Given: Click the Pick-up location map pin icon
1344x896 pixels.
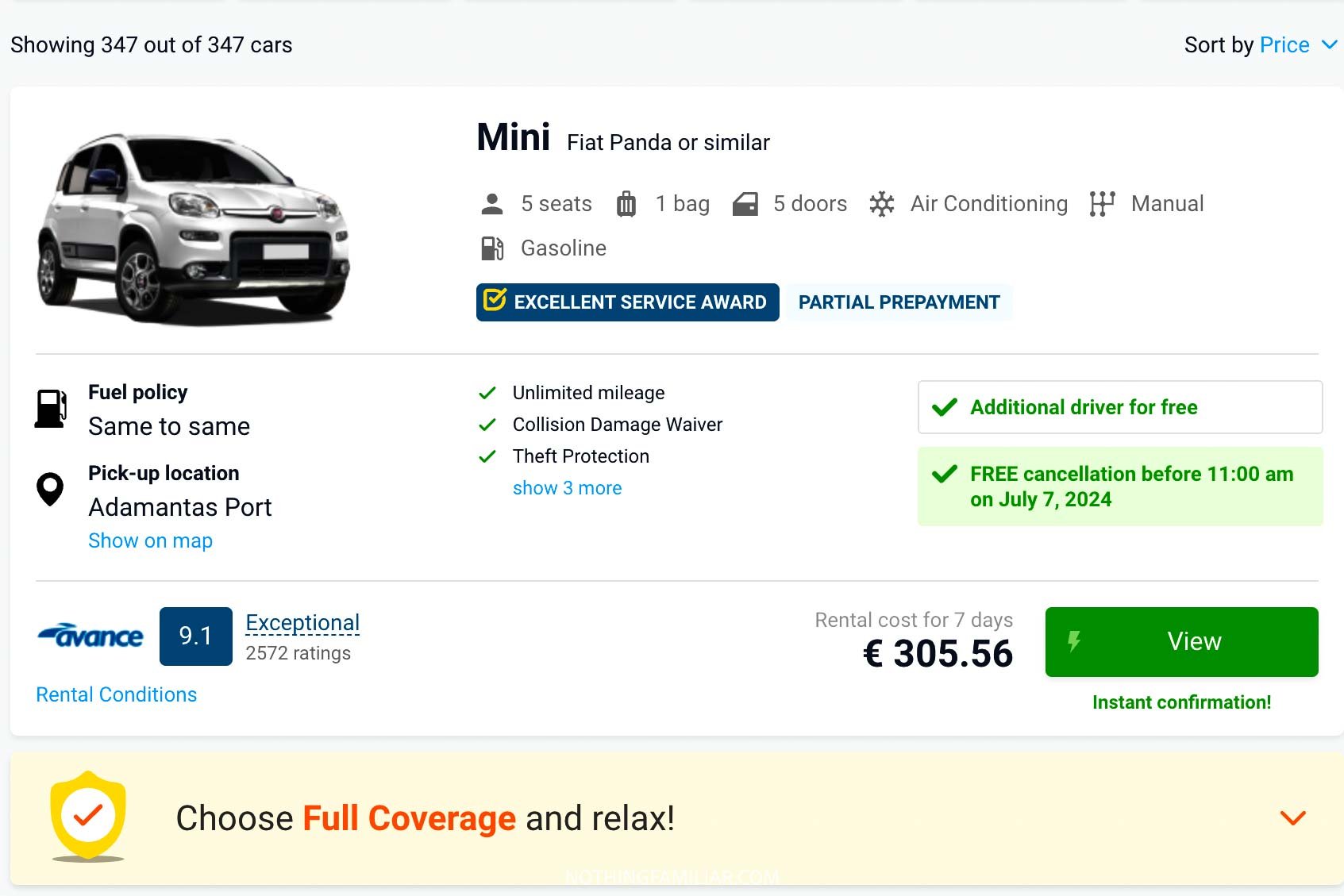Looking at the screenshot, I should [49, 490].
